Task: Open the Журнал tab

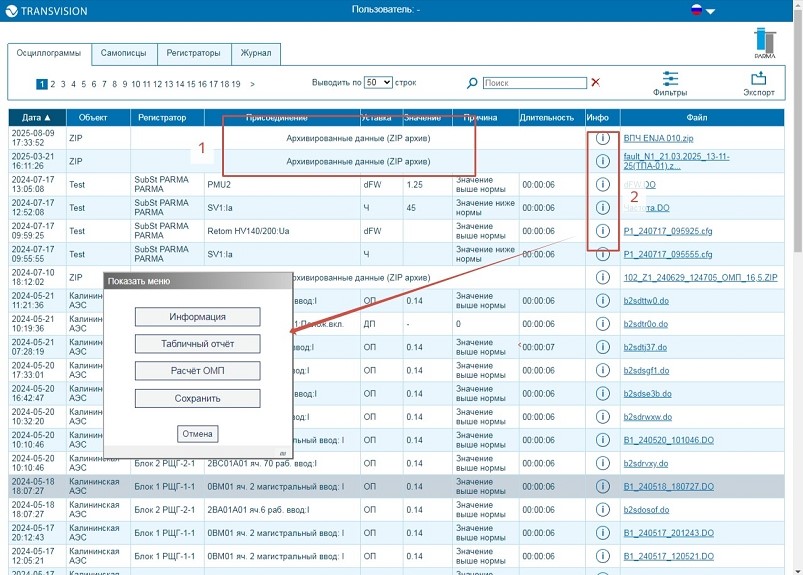Action: [256, 53]
